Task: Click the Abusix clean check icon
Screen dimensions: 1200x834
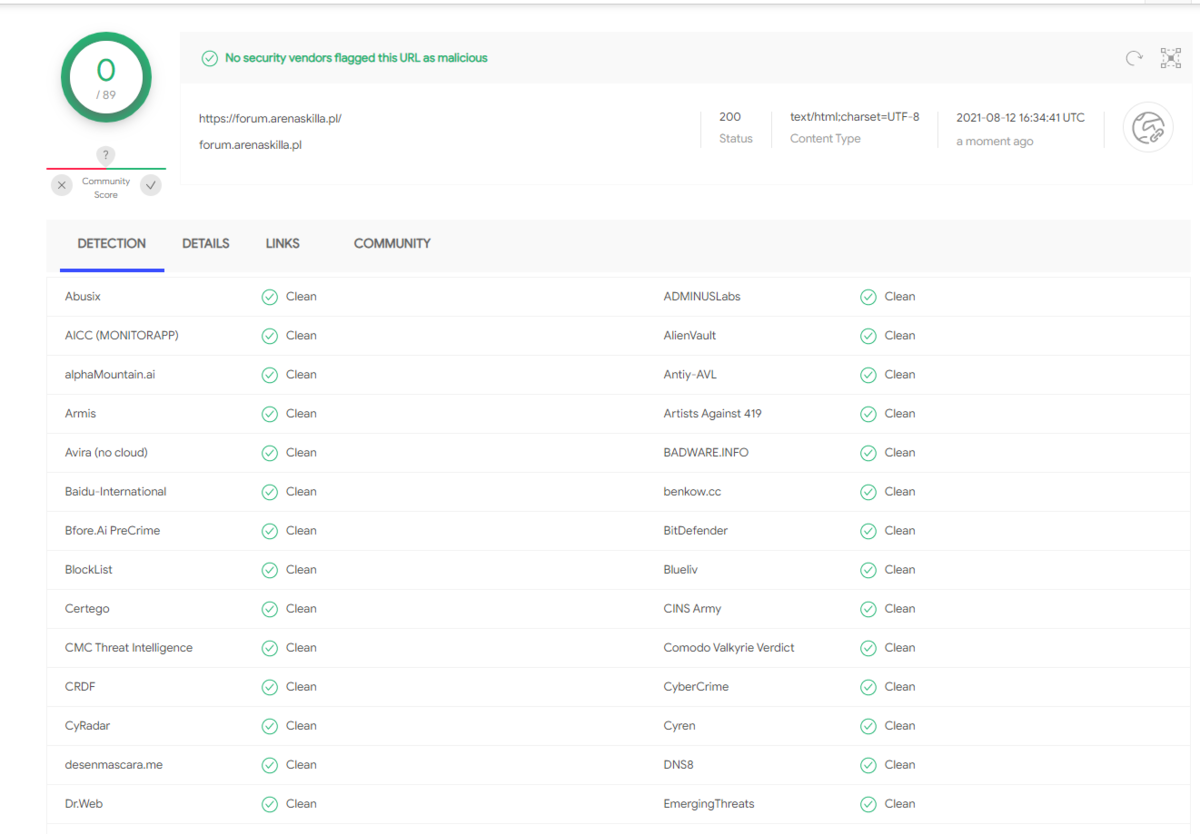Action: pos(270,297)
